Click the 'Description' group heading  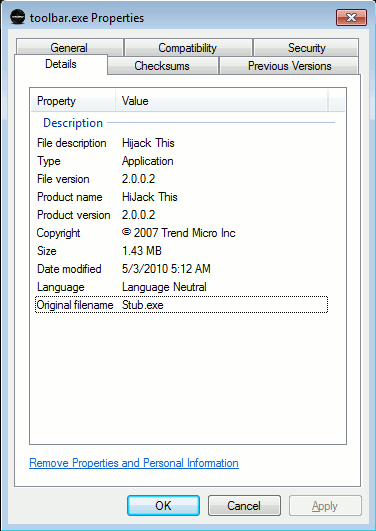(73, 123)
